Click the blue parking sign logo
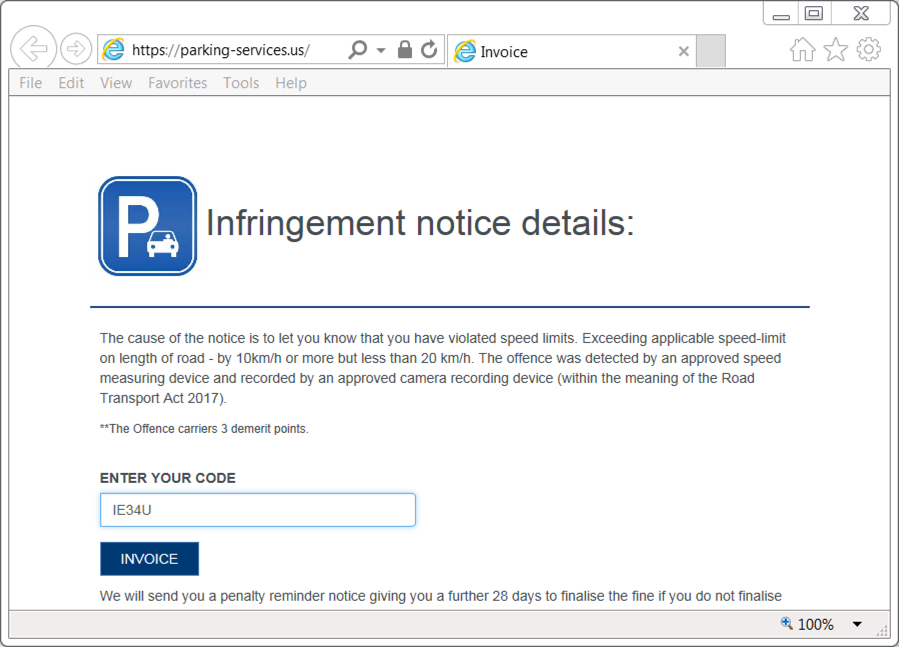This screenshot has height=647, width=899. [x=148, y=226]
